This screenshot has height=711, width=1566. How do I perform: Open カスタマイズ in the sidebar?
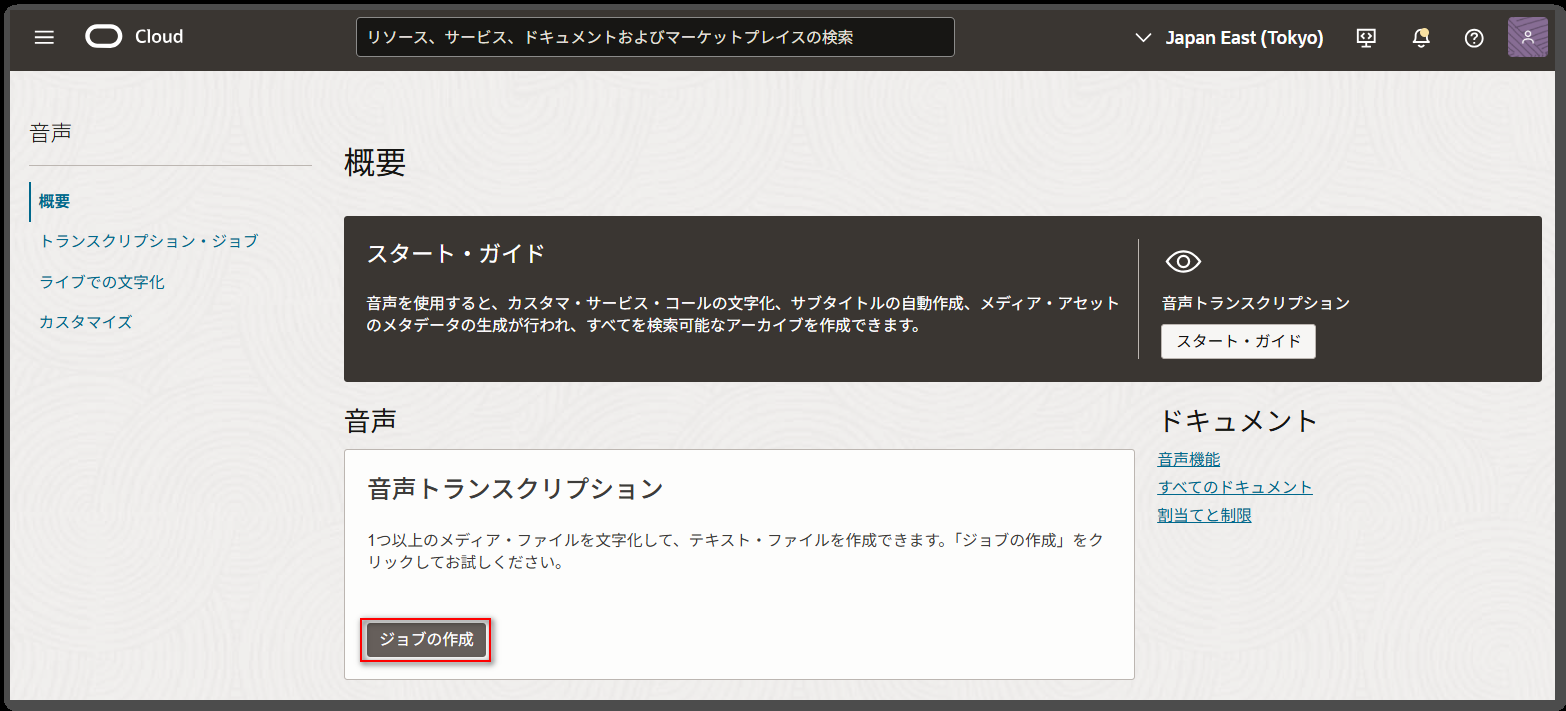pos(85,322)
